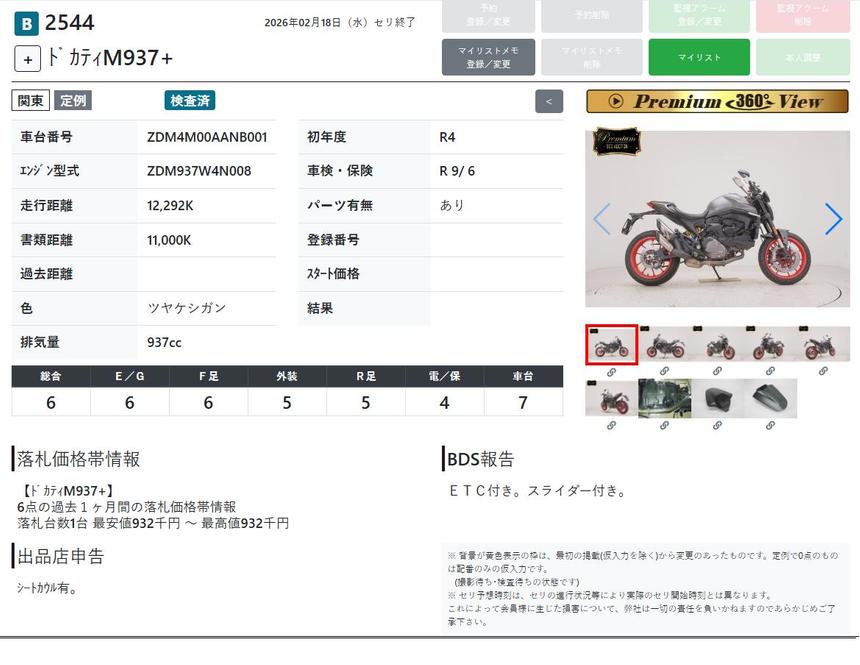Click the 検査済 inspection badge
The image size is (860, 665).
click(x=190, y=100)
